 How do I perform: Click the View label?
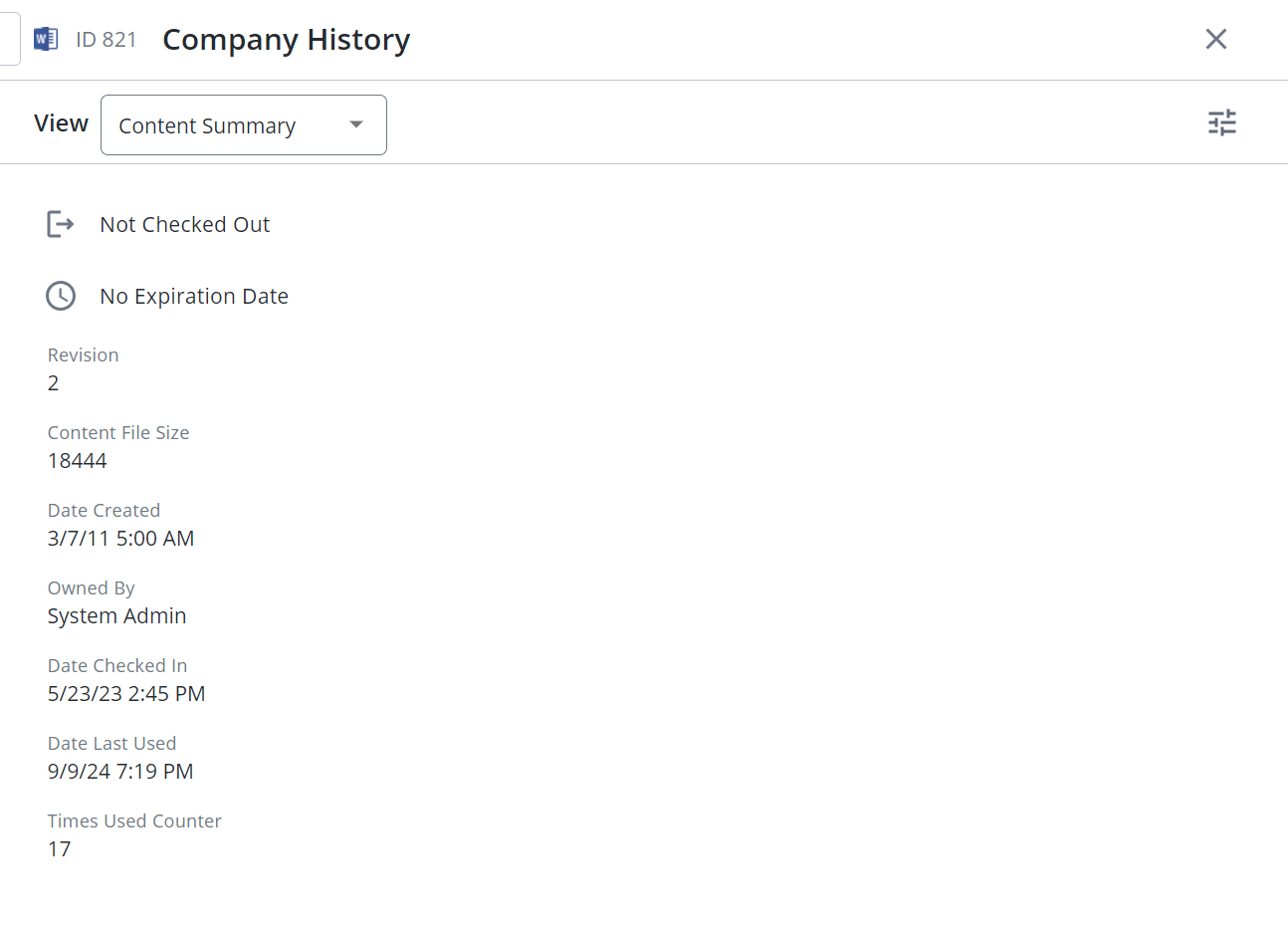[62, 123]
